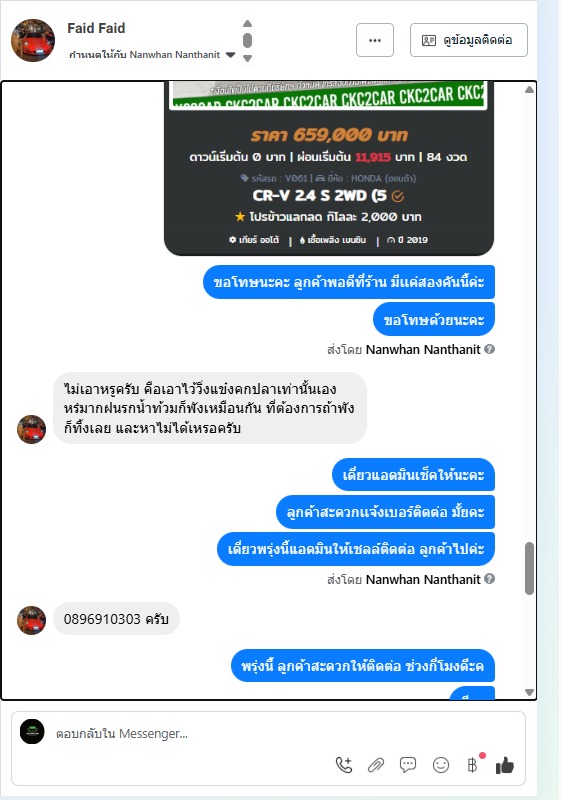Click the chat scrollbar thumb
Image resolution: width=562 pixels, height=800 pixels.
[x=529, y=568]
